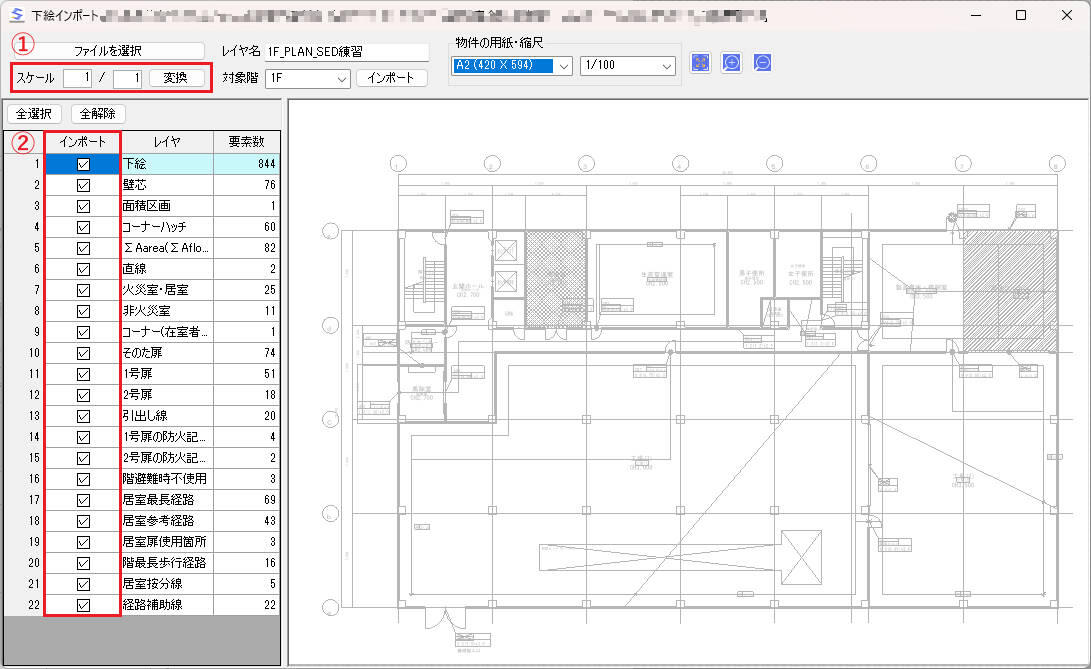Uncheck the import checkbox for 下絵
1091x669 pixels.
pyautogui.click(x=83, y=164)
